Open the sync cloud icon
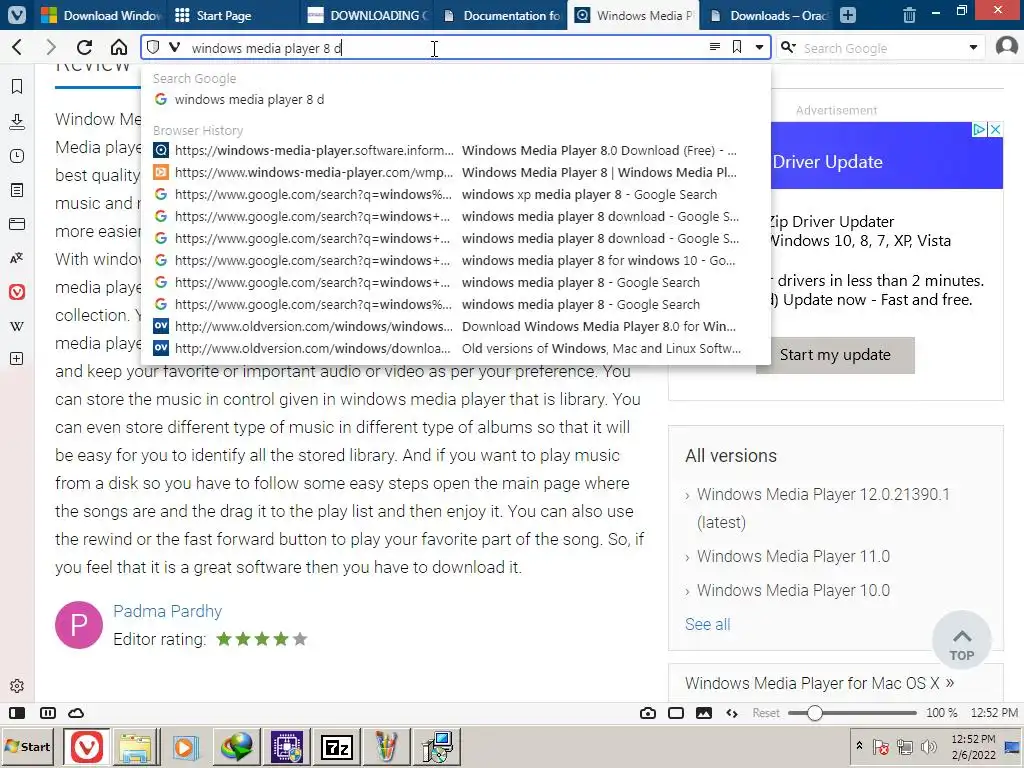 point(76,713)
